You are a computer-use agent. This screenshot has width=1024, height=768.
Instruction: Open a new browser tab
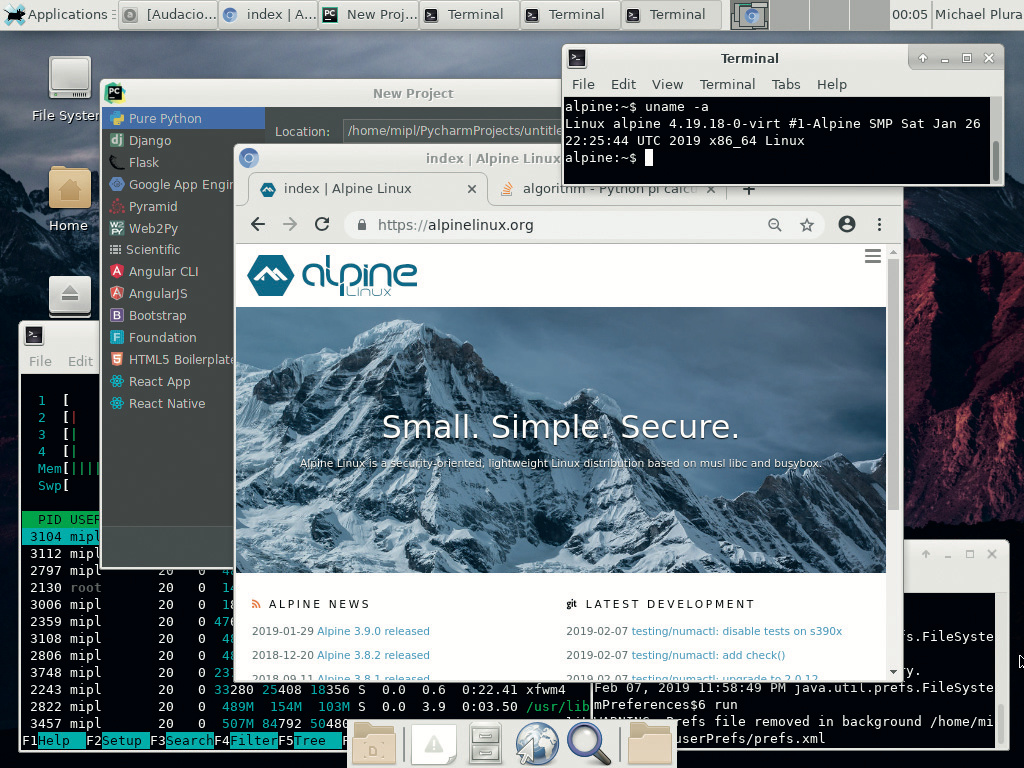[x=749, y=190]
